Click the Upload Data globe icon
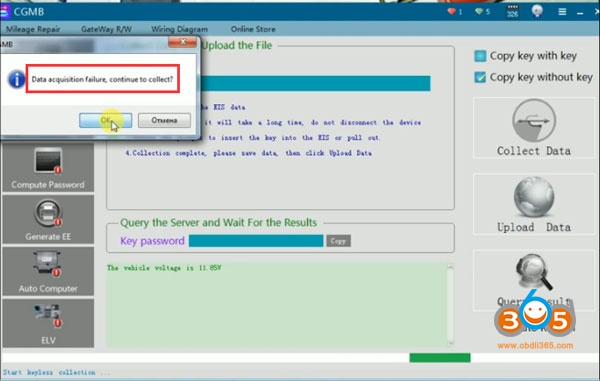 coord(534,197)
